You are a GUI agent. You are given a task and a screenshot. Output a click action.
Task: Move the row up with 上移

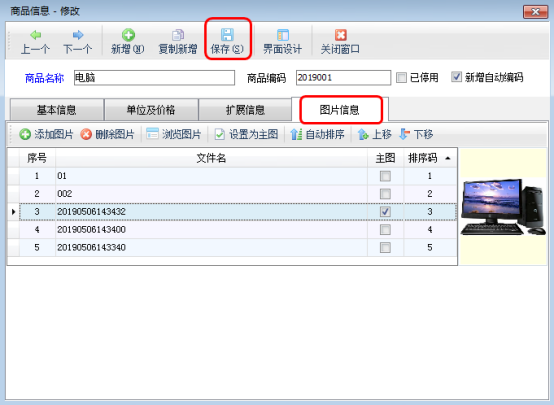[375, 134]
